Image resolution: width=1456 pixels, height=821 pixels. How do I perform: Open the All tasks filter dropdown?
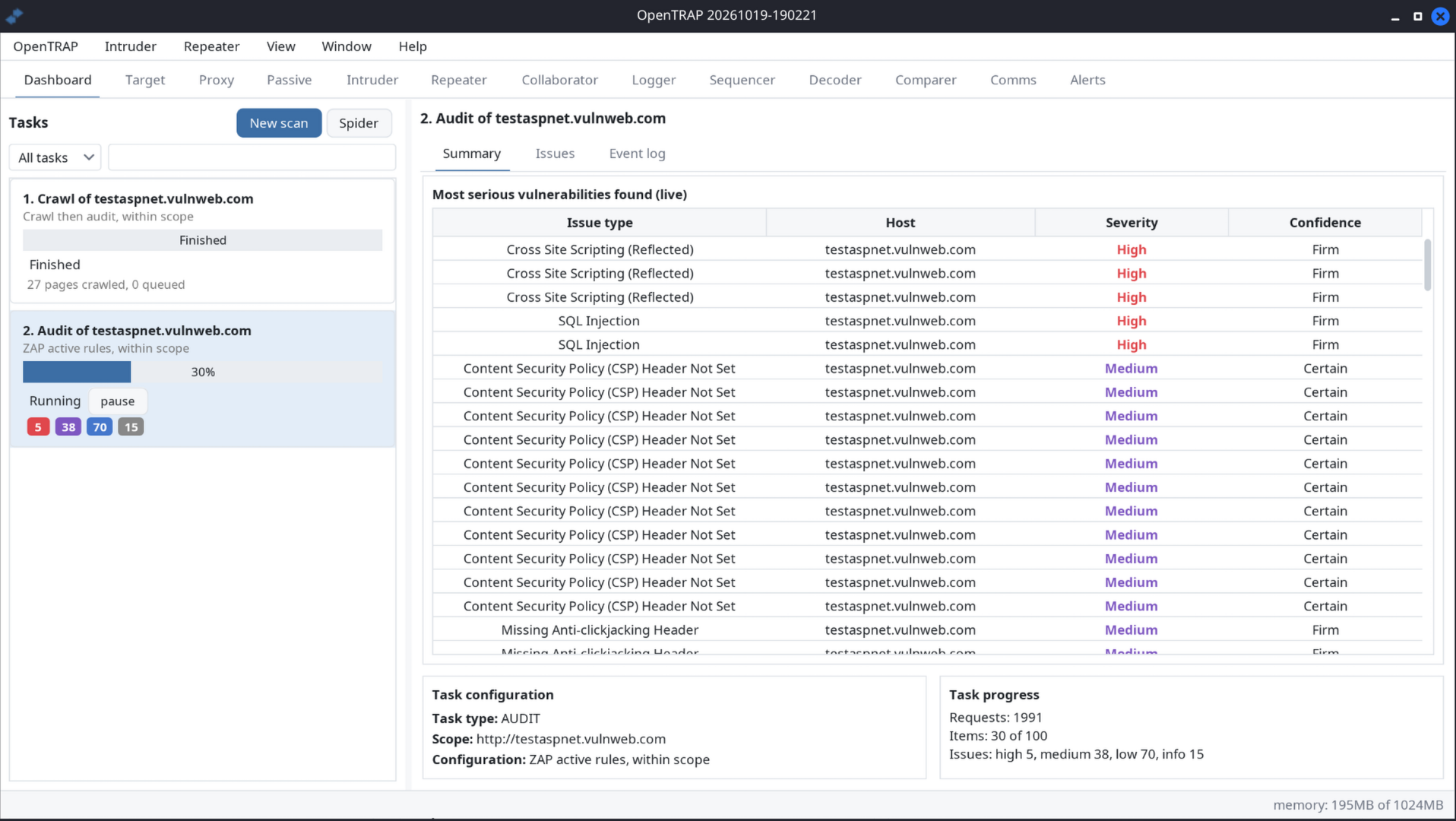click(x=55, y=157)
